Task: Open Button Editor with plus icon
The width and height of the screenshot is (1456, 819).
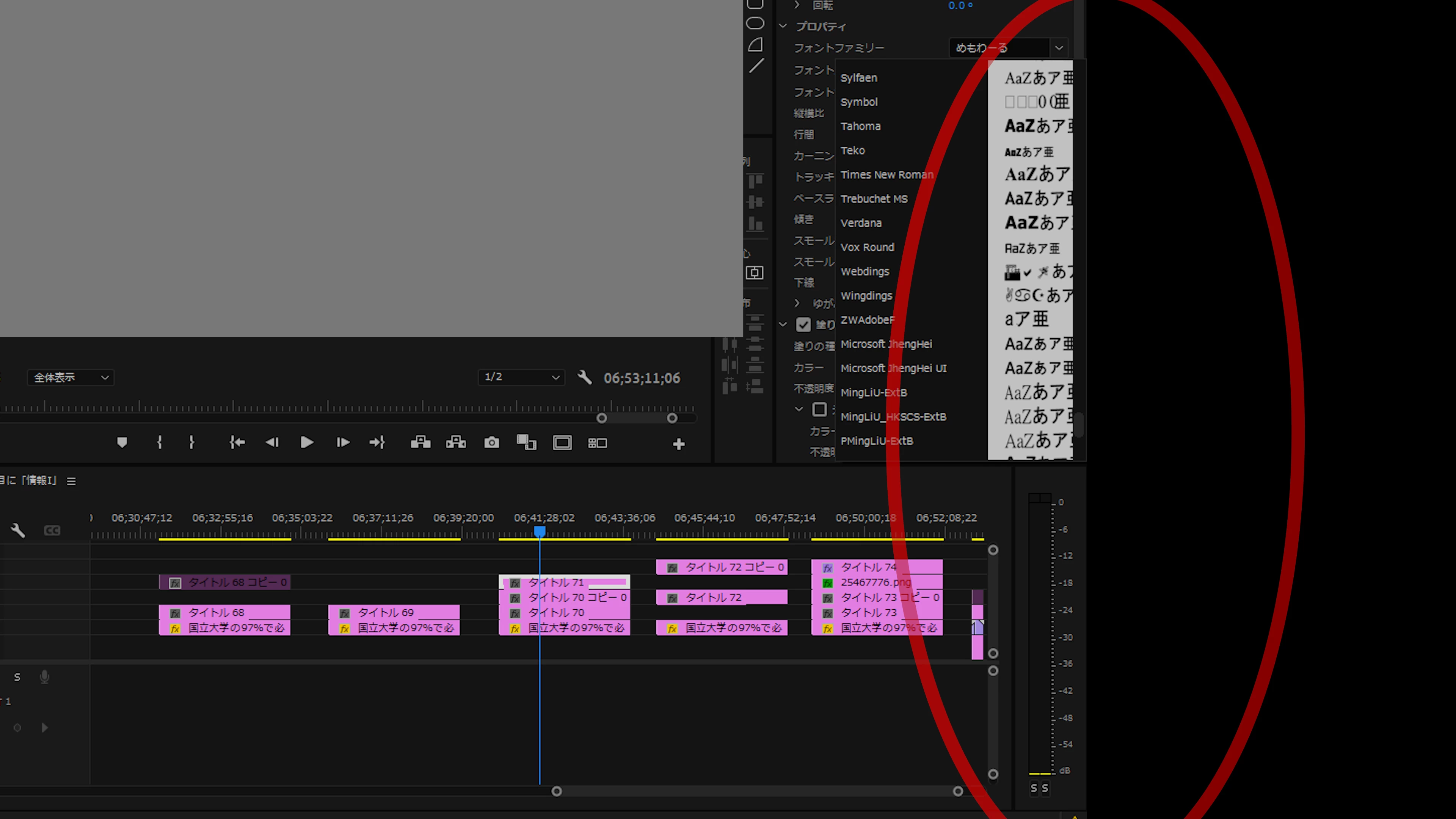Action: [x=679, y=444]
